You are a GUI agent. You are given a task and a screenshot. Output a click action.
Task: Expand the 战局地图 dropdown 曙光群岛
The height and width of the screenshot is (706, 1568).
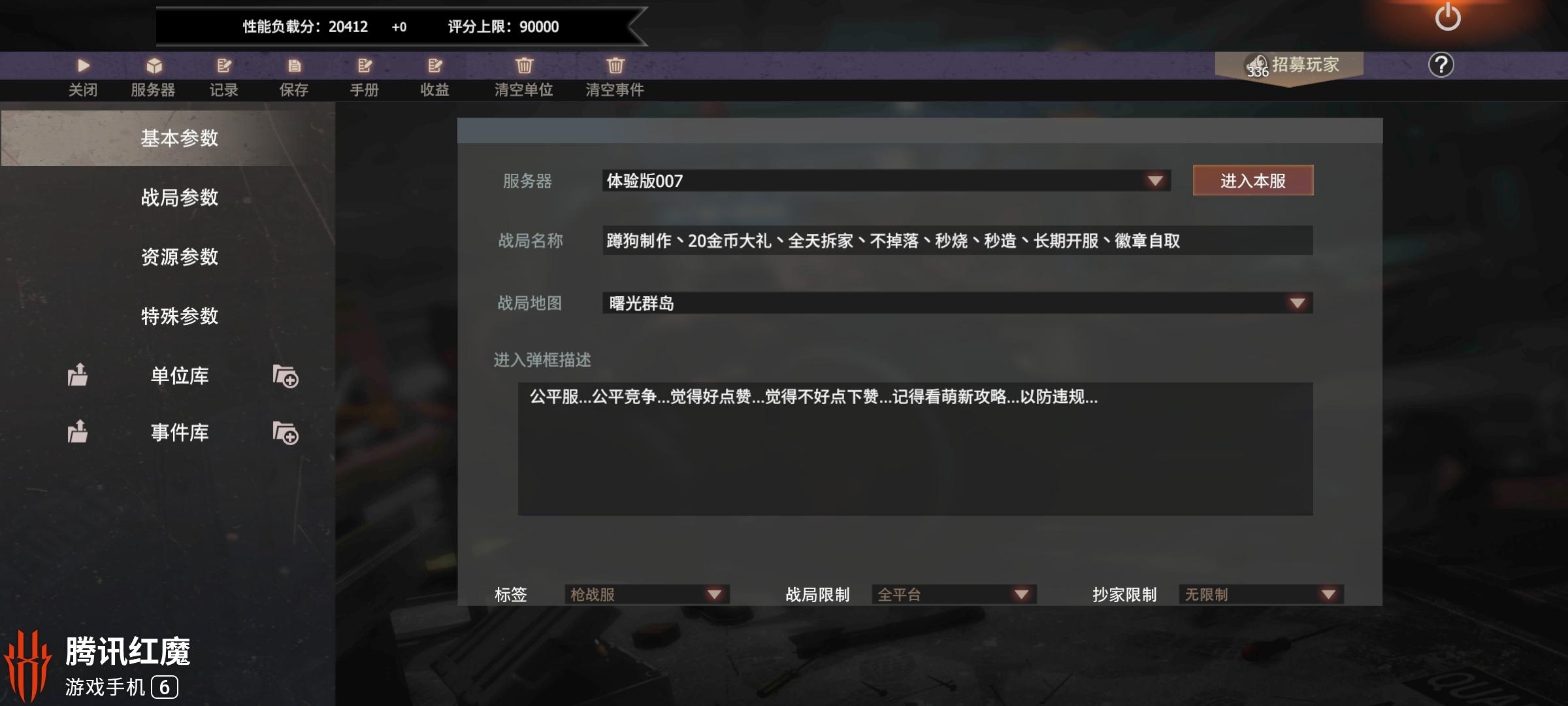click(x=957, y=303)
